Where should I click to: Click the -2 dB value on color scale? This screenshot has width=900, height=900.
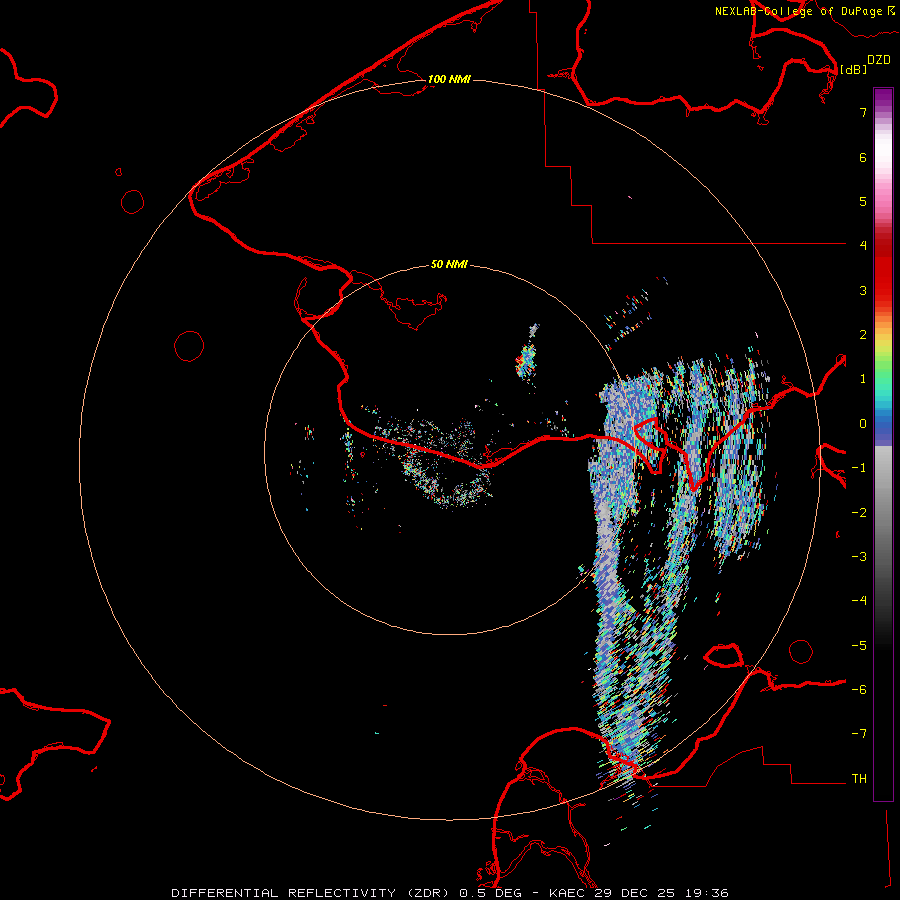(859, 513)
